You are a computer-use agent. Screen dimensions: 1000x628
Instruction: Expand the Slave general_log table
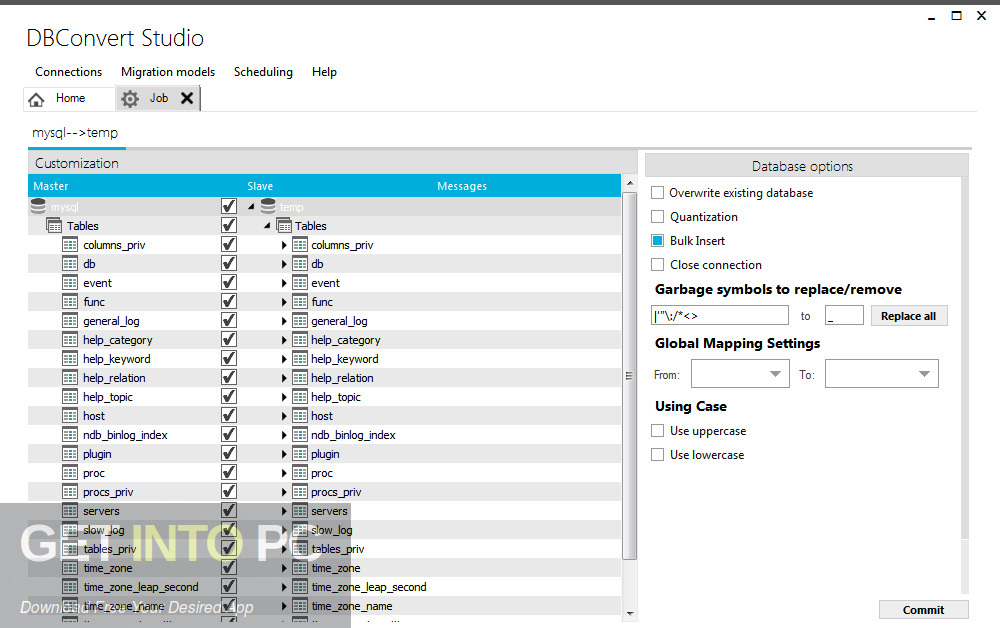click(x=284, y=321)
